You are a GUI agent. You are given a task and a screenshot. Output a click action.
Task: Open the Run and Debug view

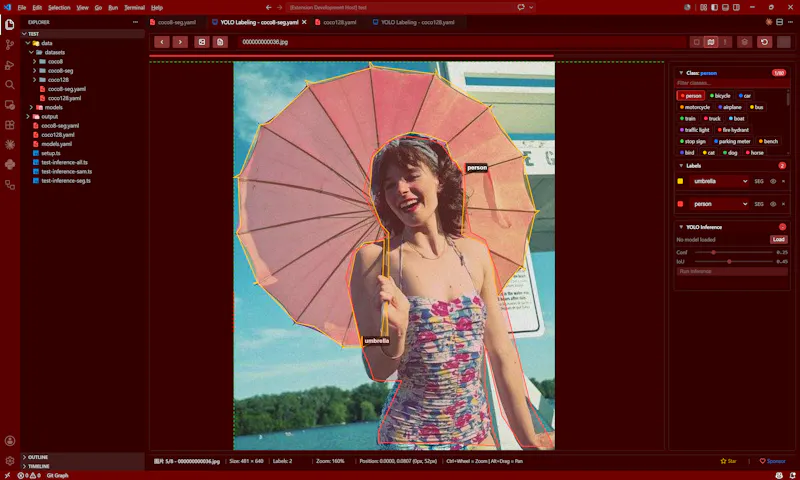coord(10,65)
